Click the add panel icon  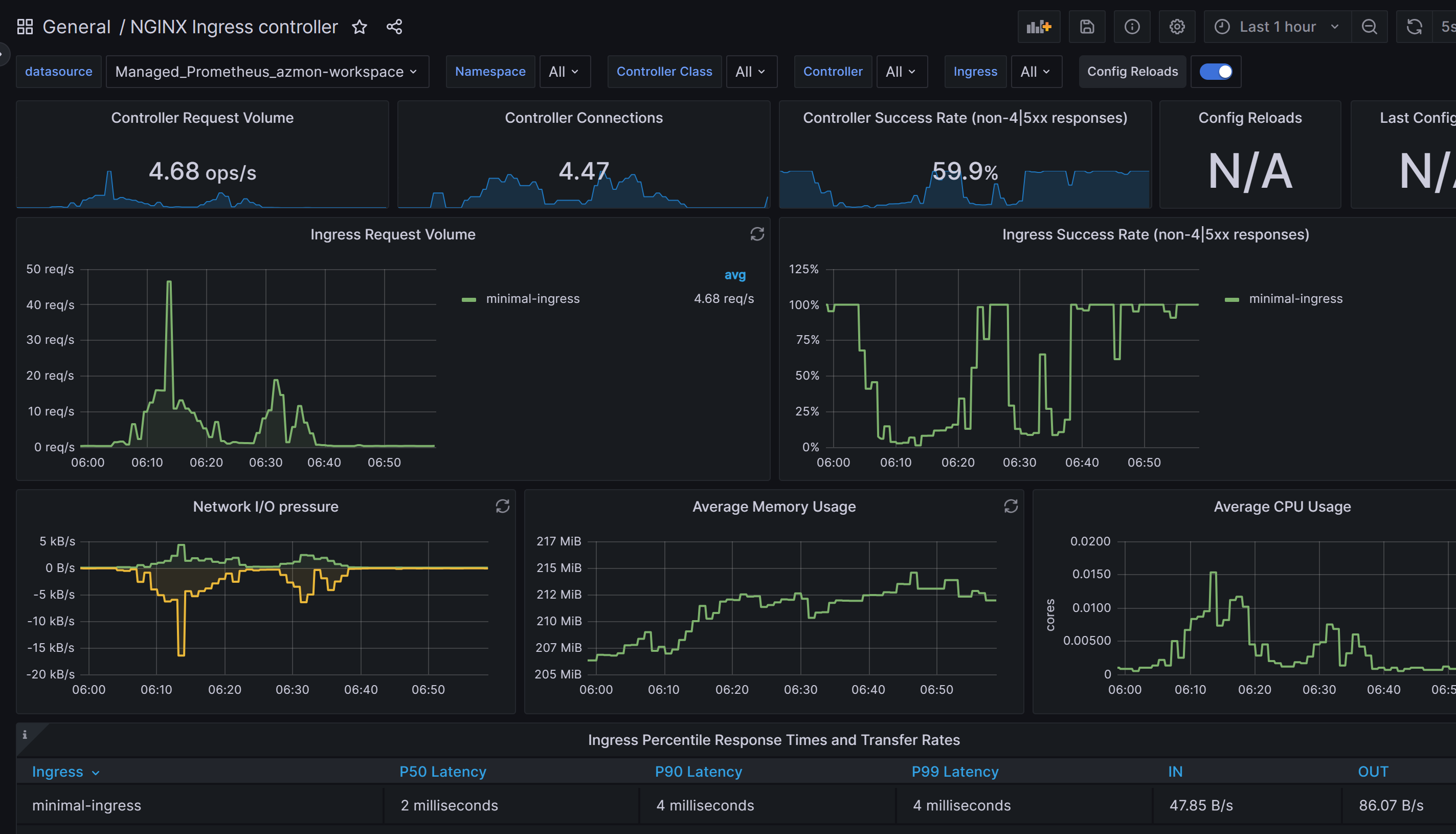pos(1039,26)
